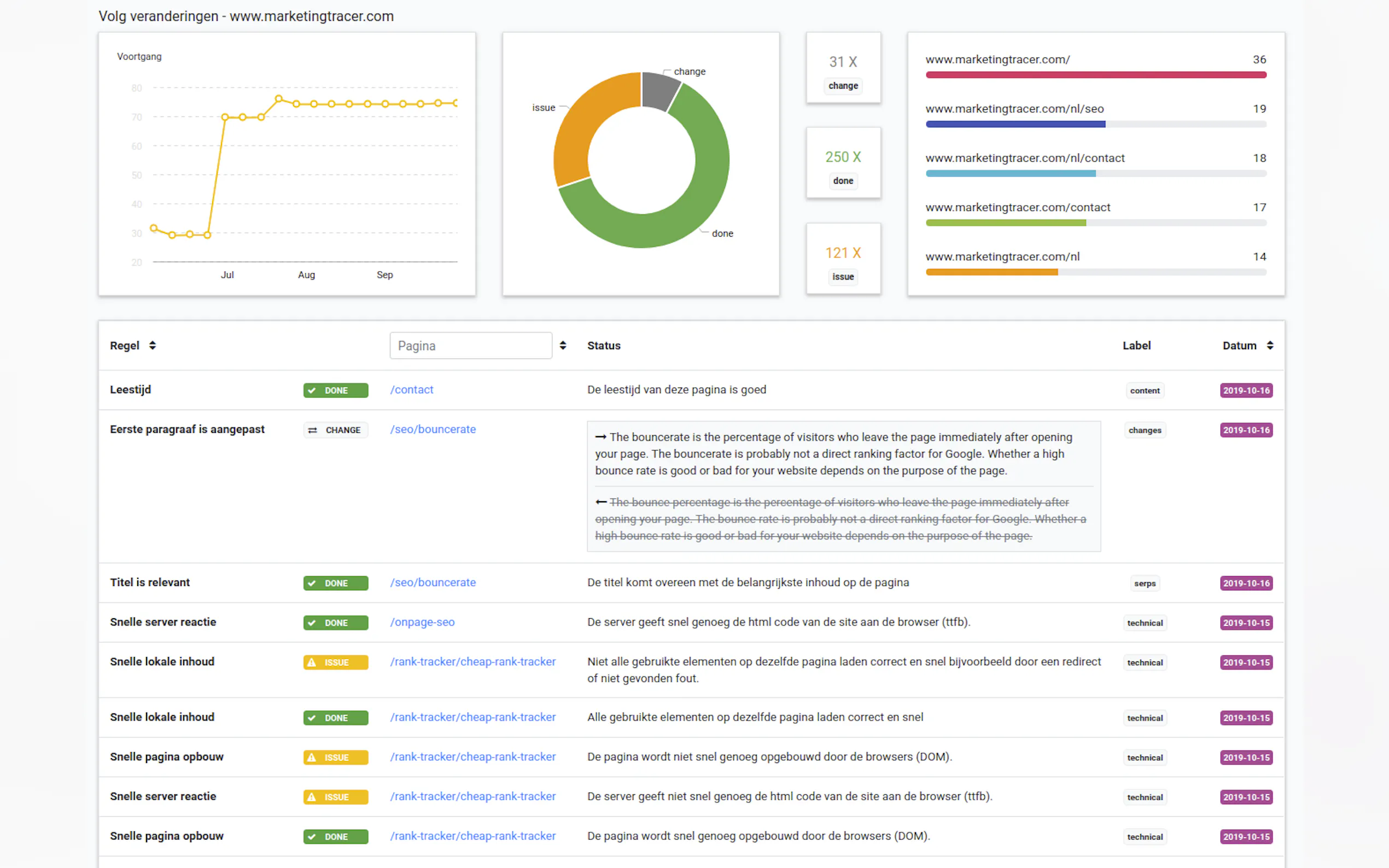Click the DONE badge for Titel is relevant
The image size is (1389, 868).
[x=335, y=583]
